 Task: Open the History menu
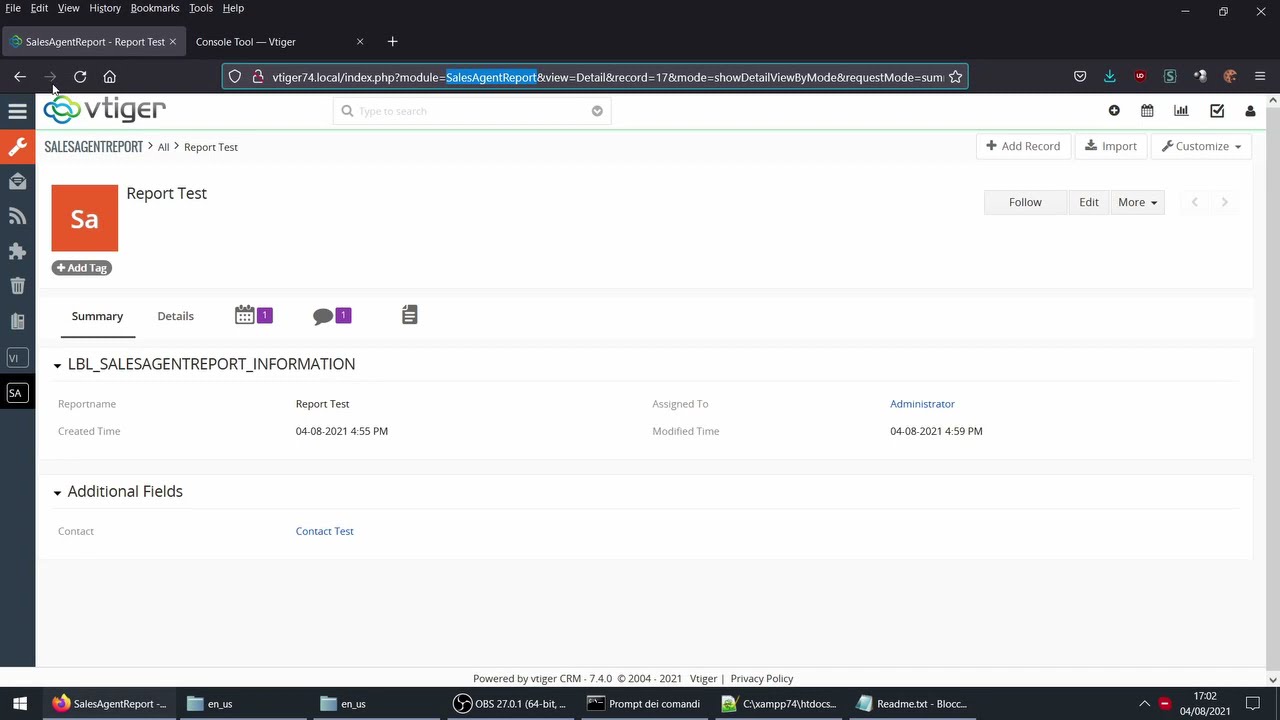click(x=105, y=8)
